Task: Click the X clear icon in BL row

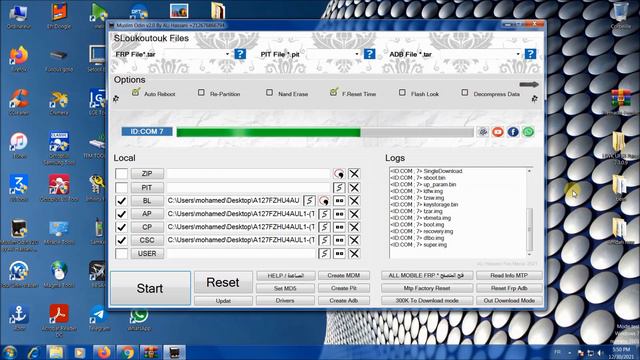Action: (x=354, y=201)
